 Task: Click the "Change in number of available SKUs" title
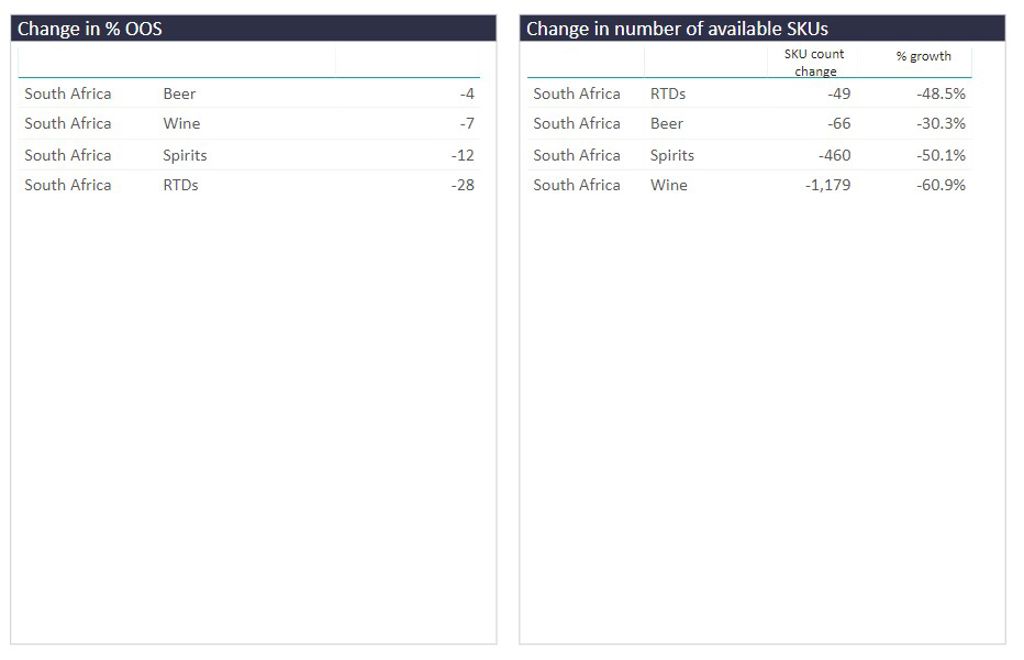[677, 29]
